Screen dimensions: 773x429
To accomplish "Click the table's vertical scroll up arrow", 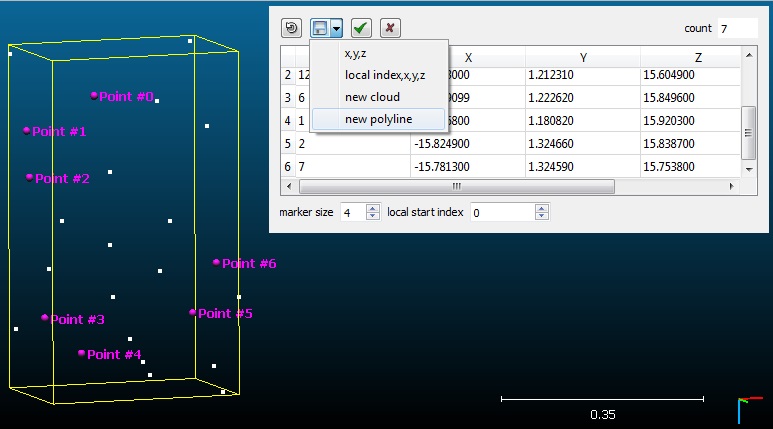I will [x=749, y=55].
